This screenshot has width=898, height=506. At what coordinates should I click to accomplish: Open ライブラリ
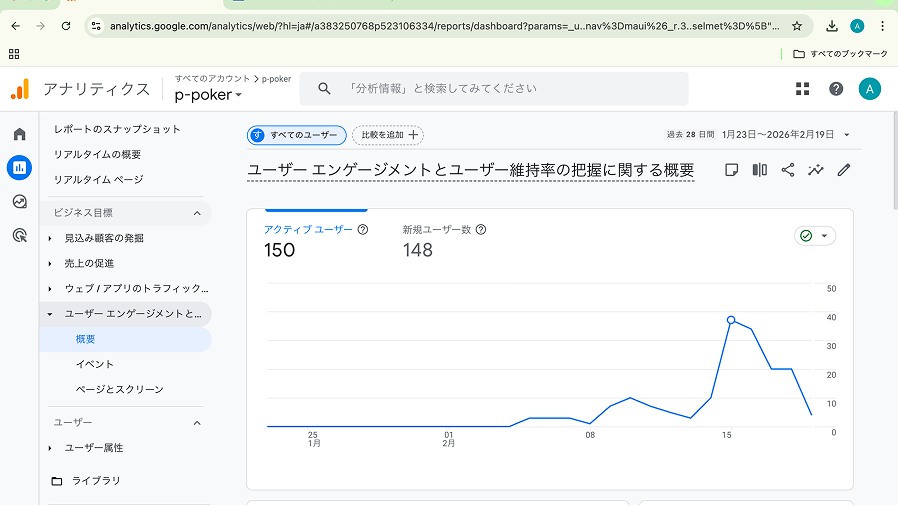click(86, 481)
